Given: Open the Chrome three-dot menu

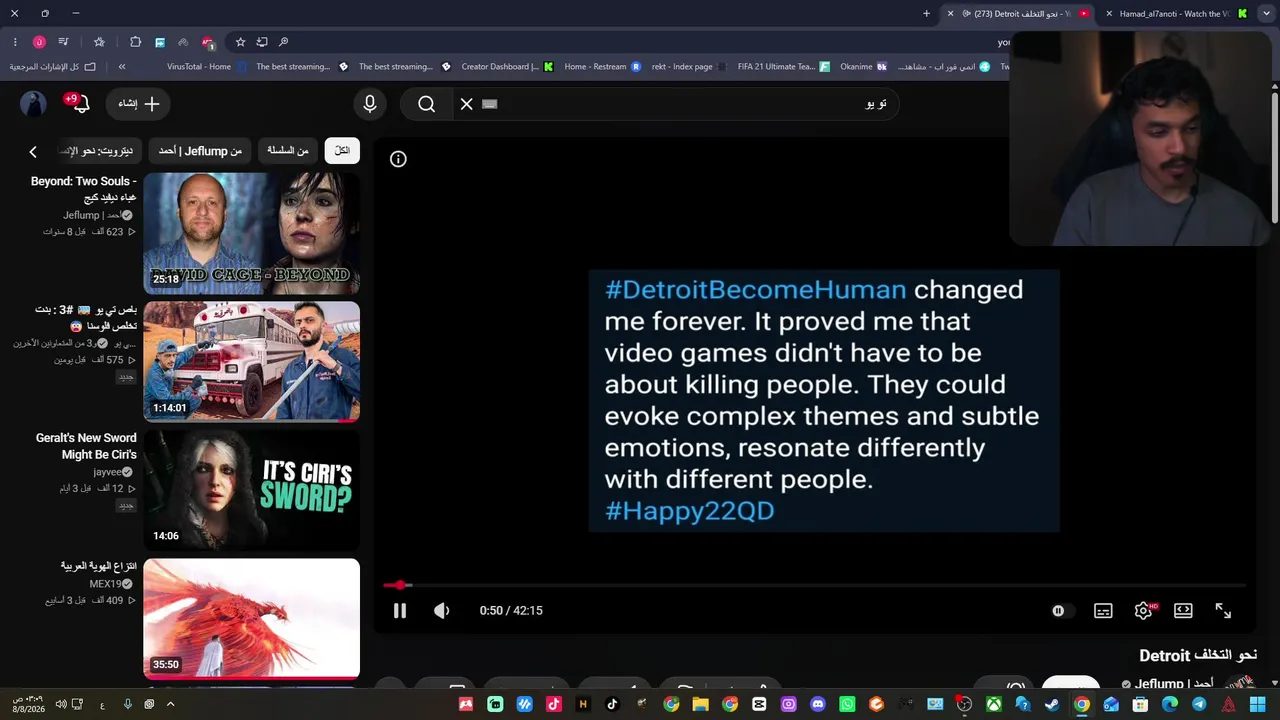Looking at the screenshot, I should 15,42.
